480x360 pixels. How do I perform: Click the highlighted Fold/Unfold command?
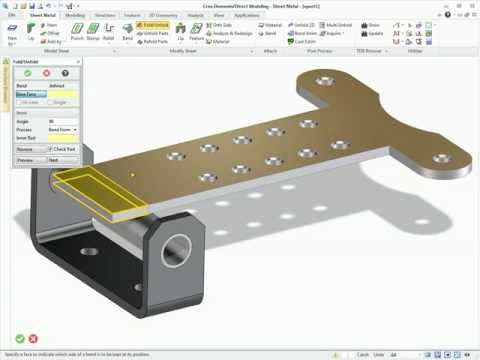point(152,25)
